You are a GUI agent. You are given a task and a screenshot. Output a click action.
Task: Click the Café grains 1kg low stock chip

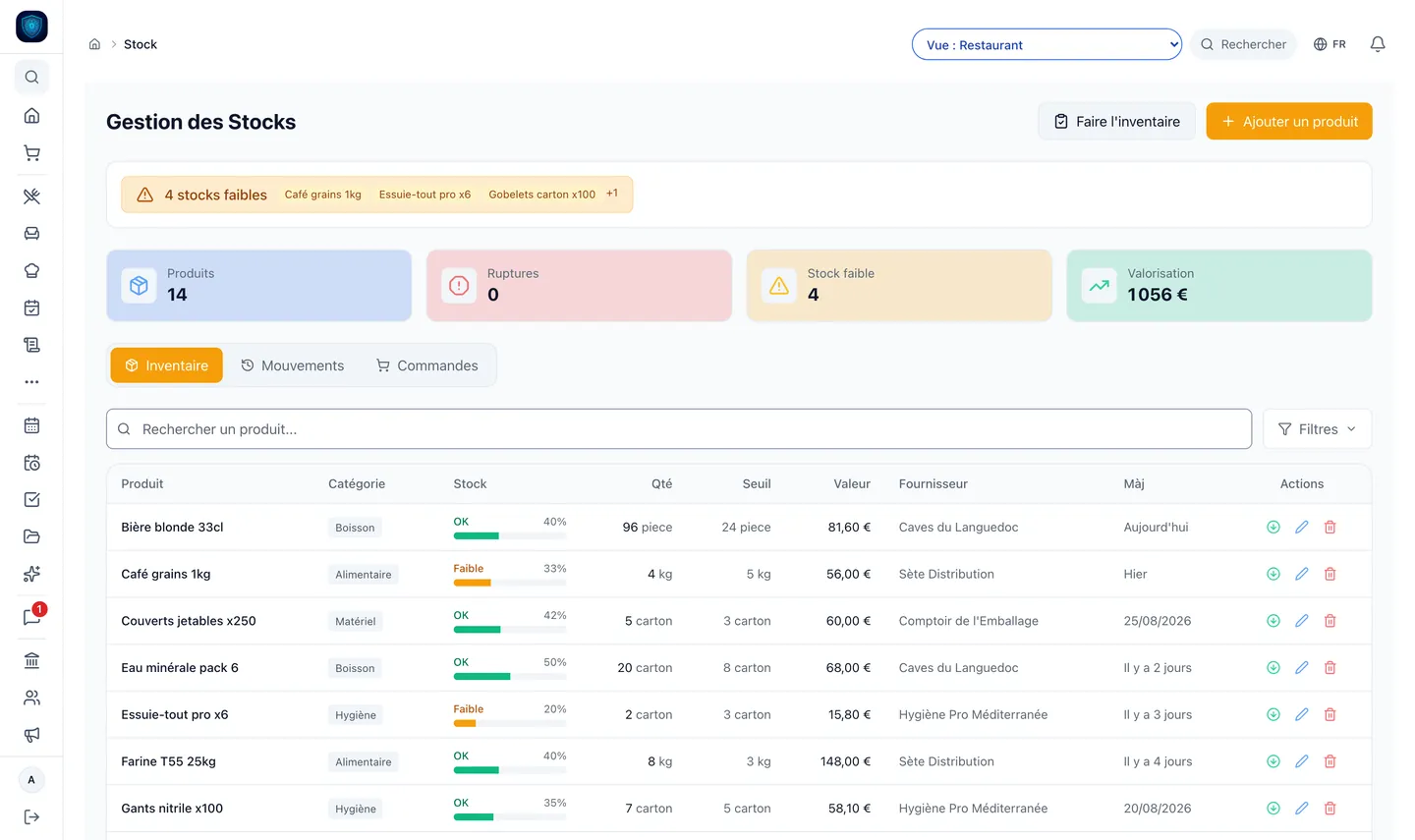(x=323, y=195)
